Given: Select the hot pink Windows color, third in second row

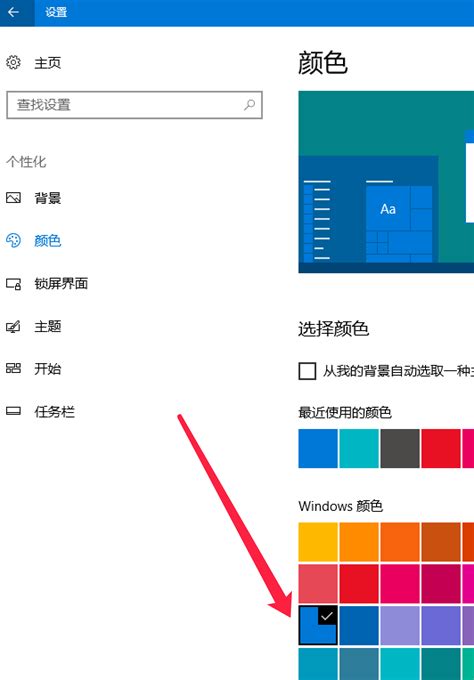Looking at the screenshot, I should (x=400, y=583).
